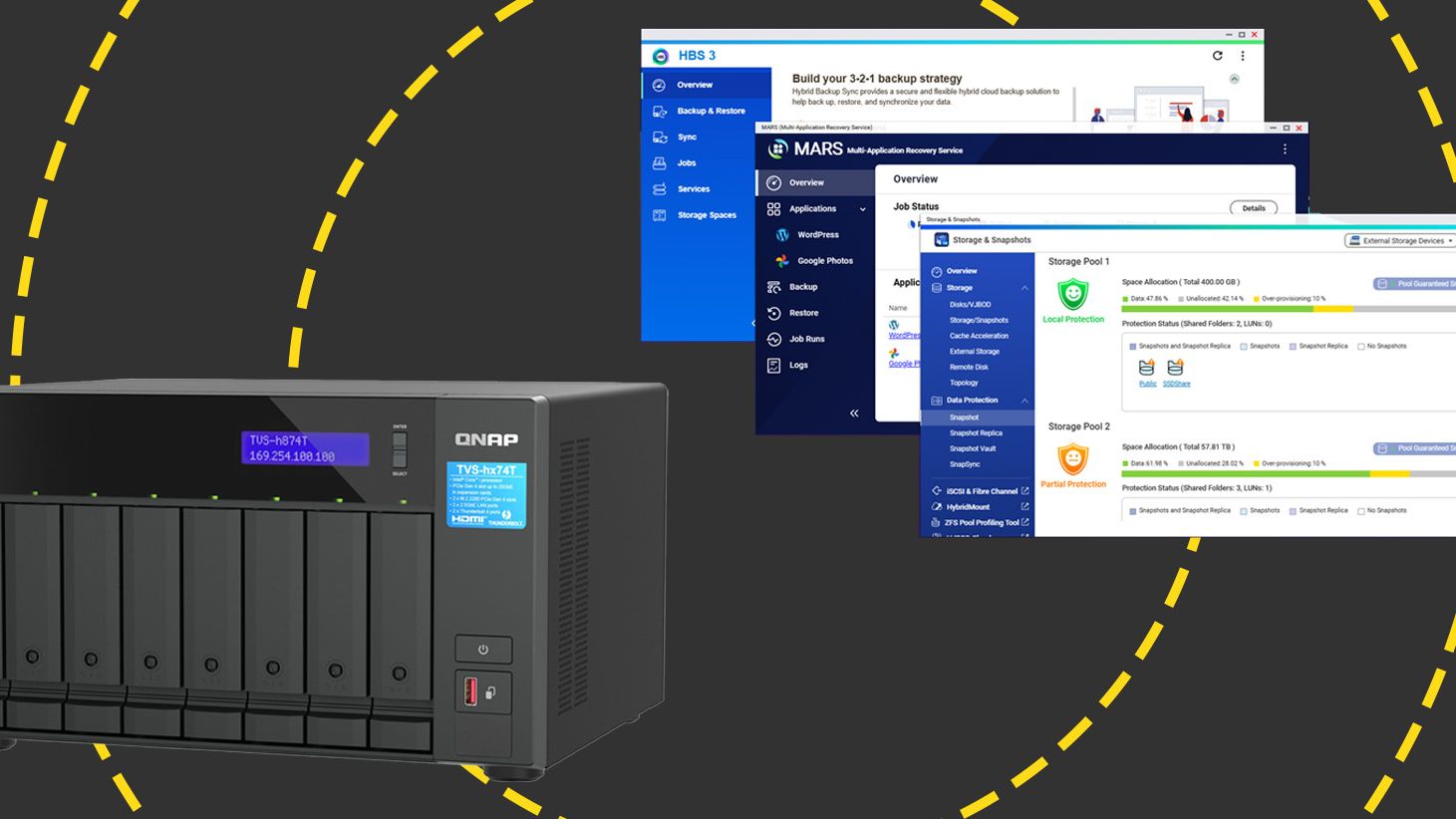
Task: Open the External Storage Devices dropdown
Action: pos(1400,240)
